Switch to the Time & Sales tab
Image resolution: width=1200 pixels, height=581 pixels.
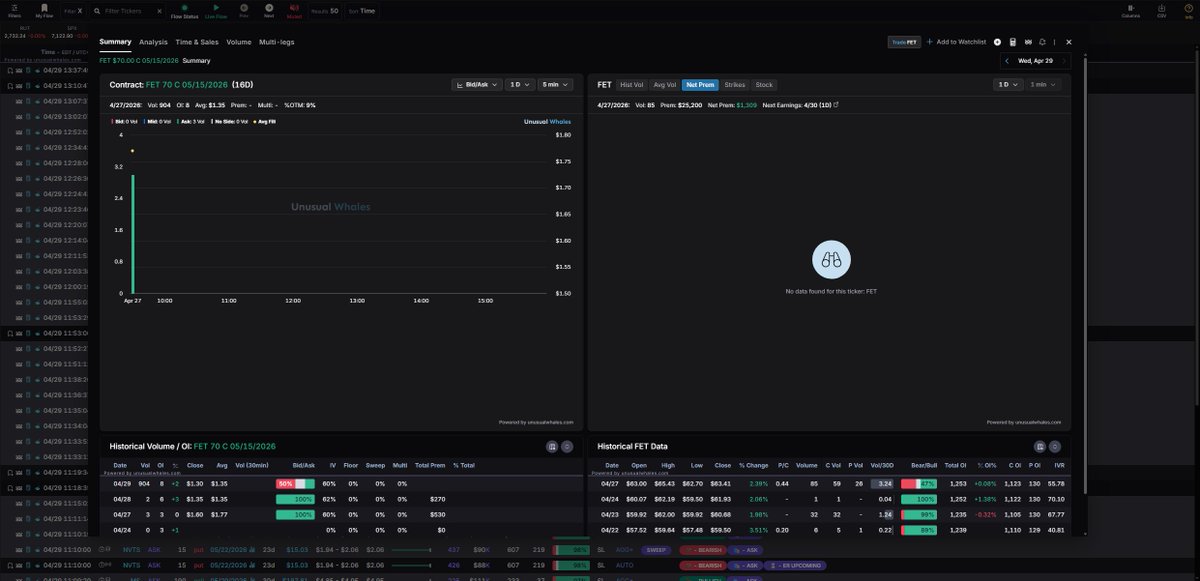197,42
